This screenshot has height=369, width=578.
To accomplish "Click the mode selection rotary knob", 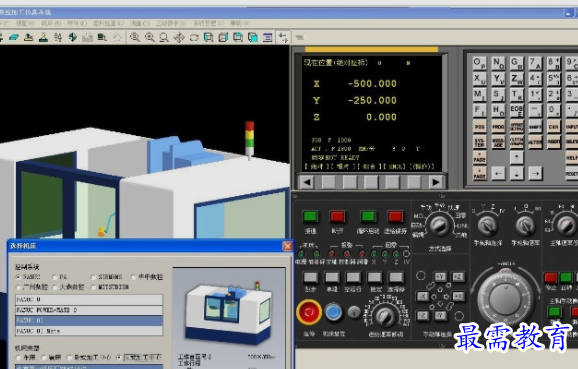I will point(439,225).
